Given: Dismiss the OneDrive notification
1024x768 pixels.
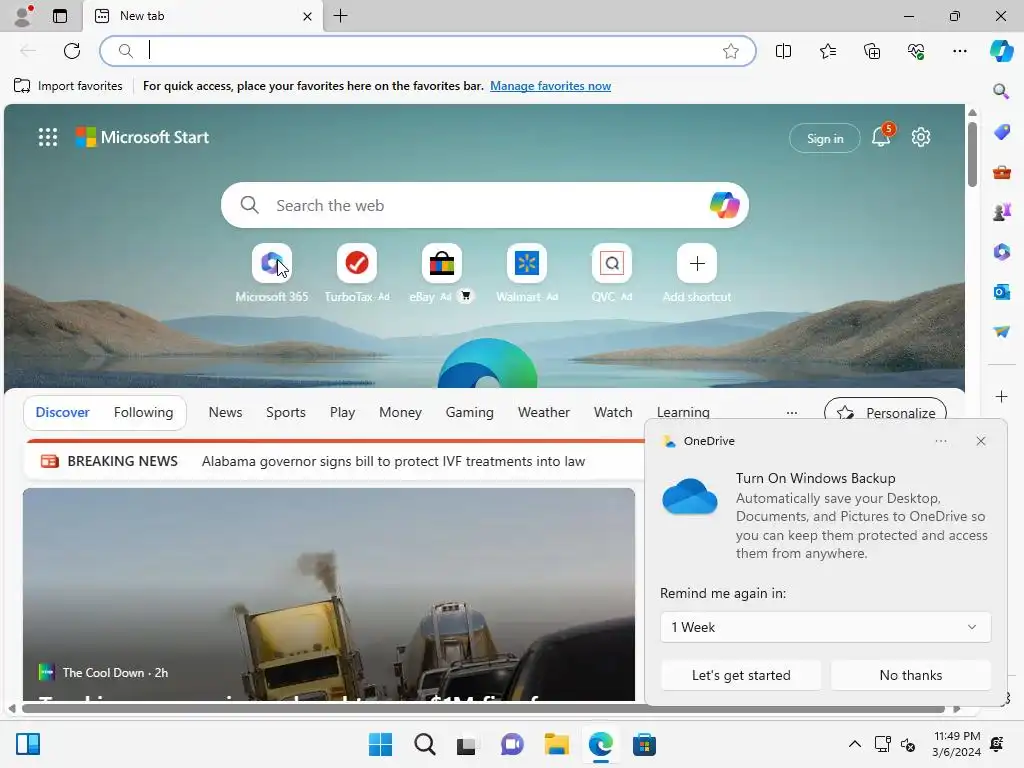Looking at the screenshot, I should 980,441.
